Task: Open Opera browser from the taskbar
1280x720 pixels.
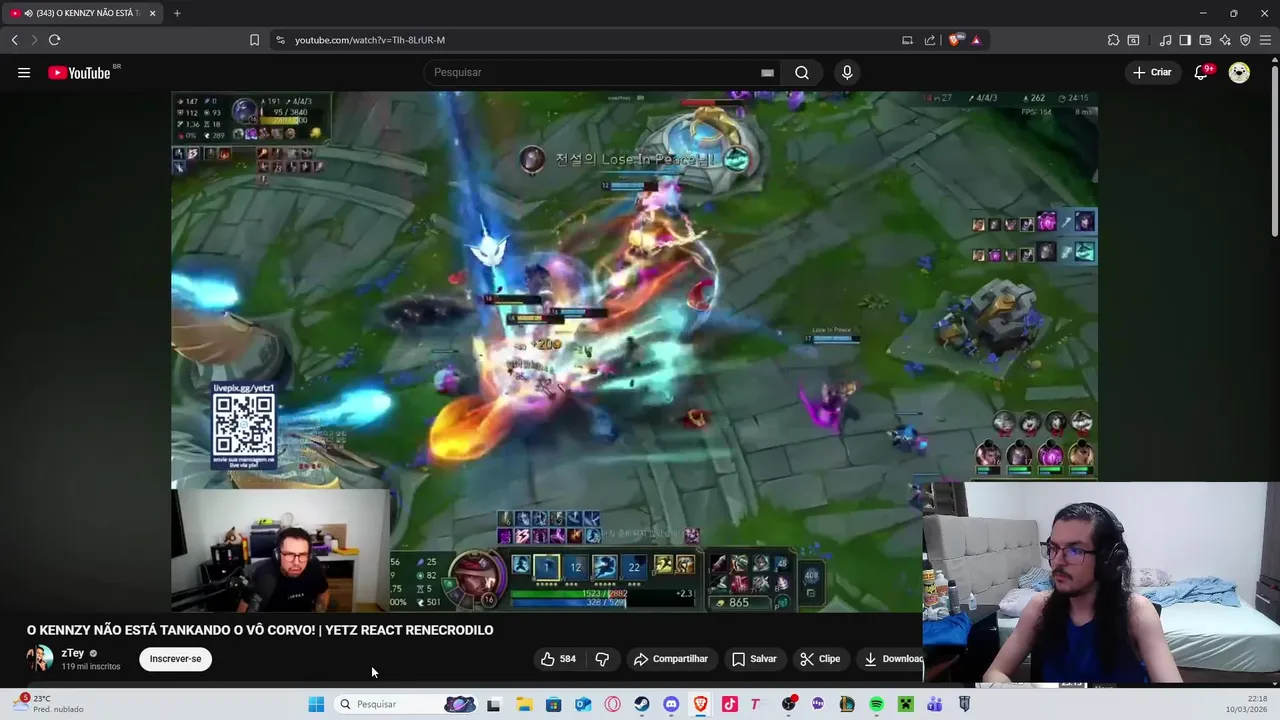Action: (x=612, y=704)
